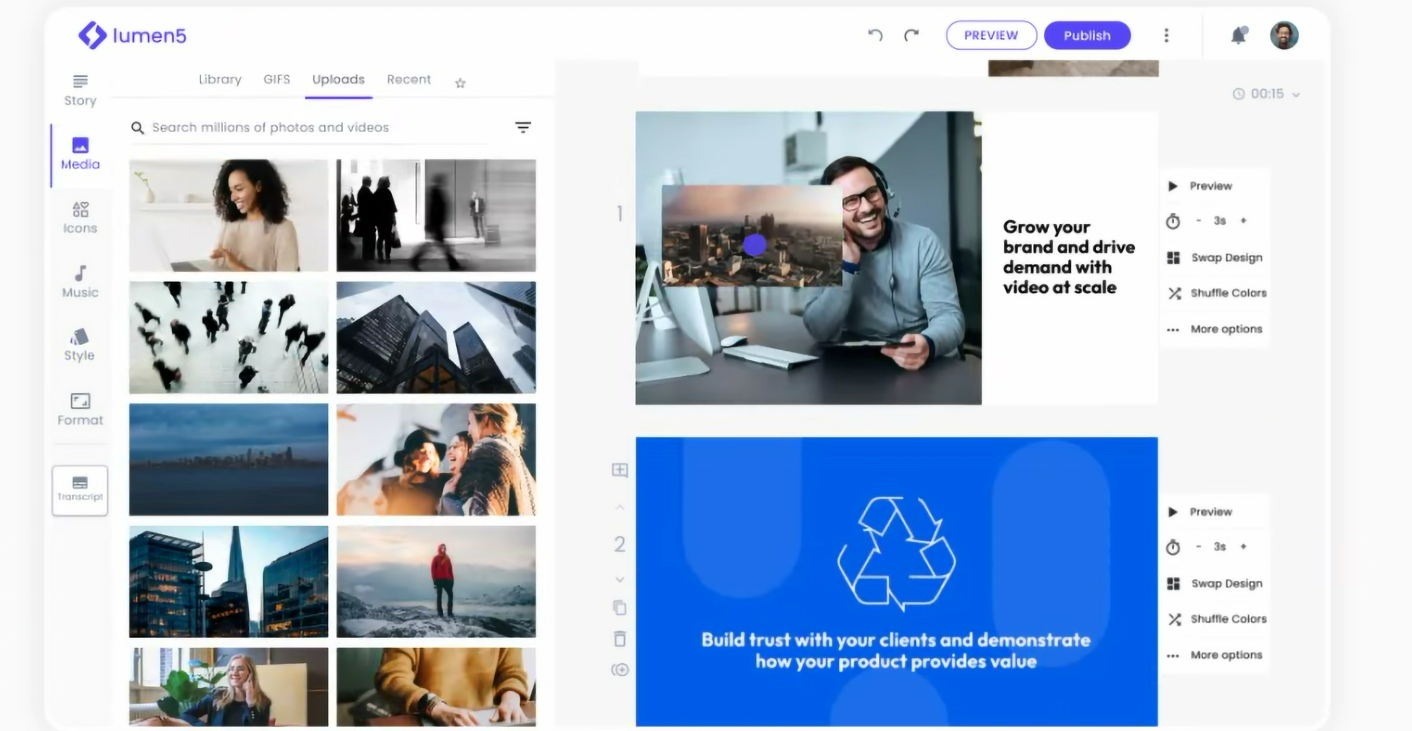Click Swap Design for scene 1
This screenshot has width=1412, height=731.
pyautogui.click(x=1215, y=257)
